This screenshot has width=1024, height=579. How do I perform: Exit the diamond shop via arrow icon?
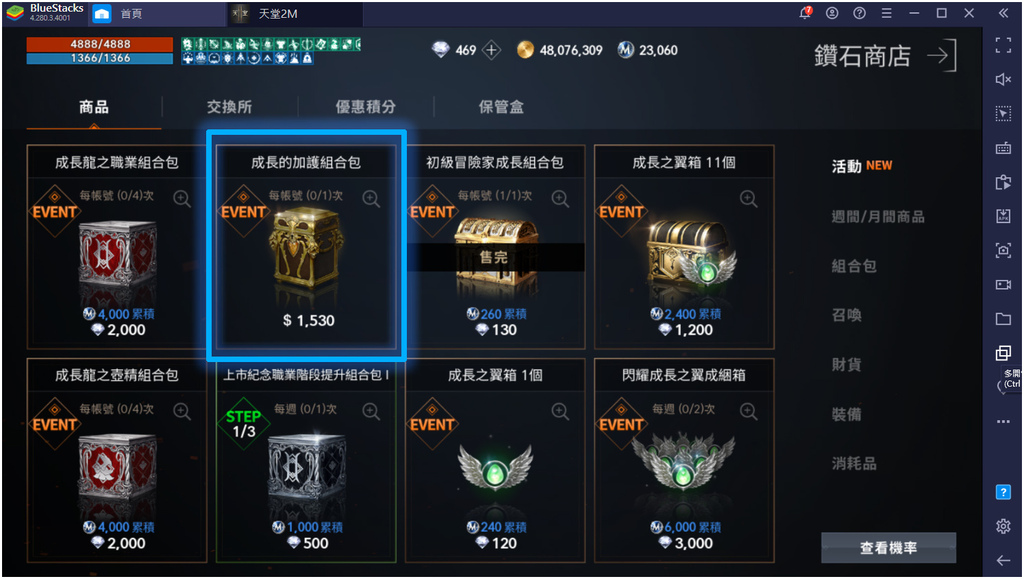942,55
